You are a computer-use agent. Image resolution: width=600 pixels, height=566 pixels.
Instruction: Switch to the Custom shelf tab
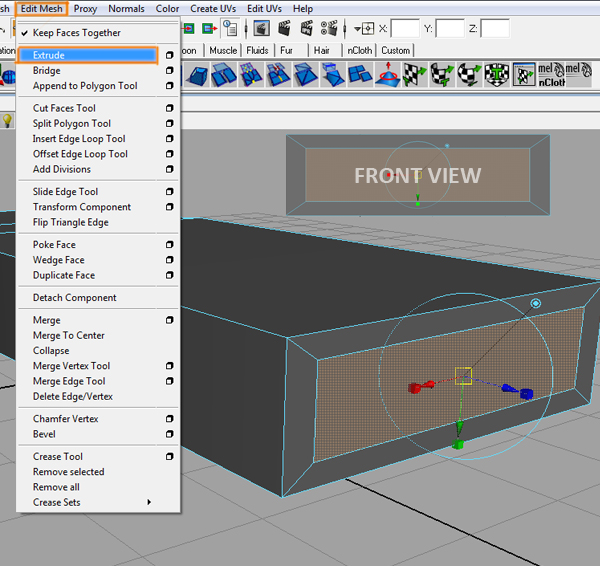coord(396,51)
